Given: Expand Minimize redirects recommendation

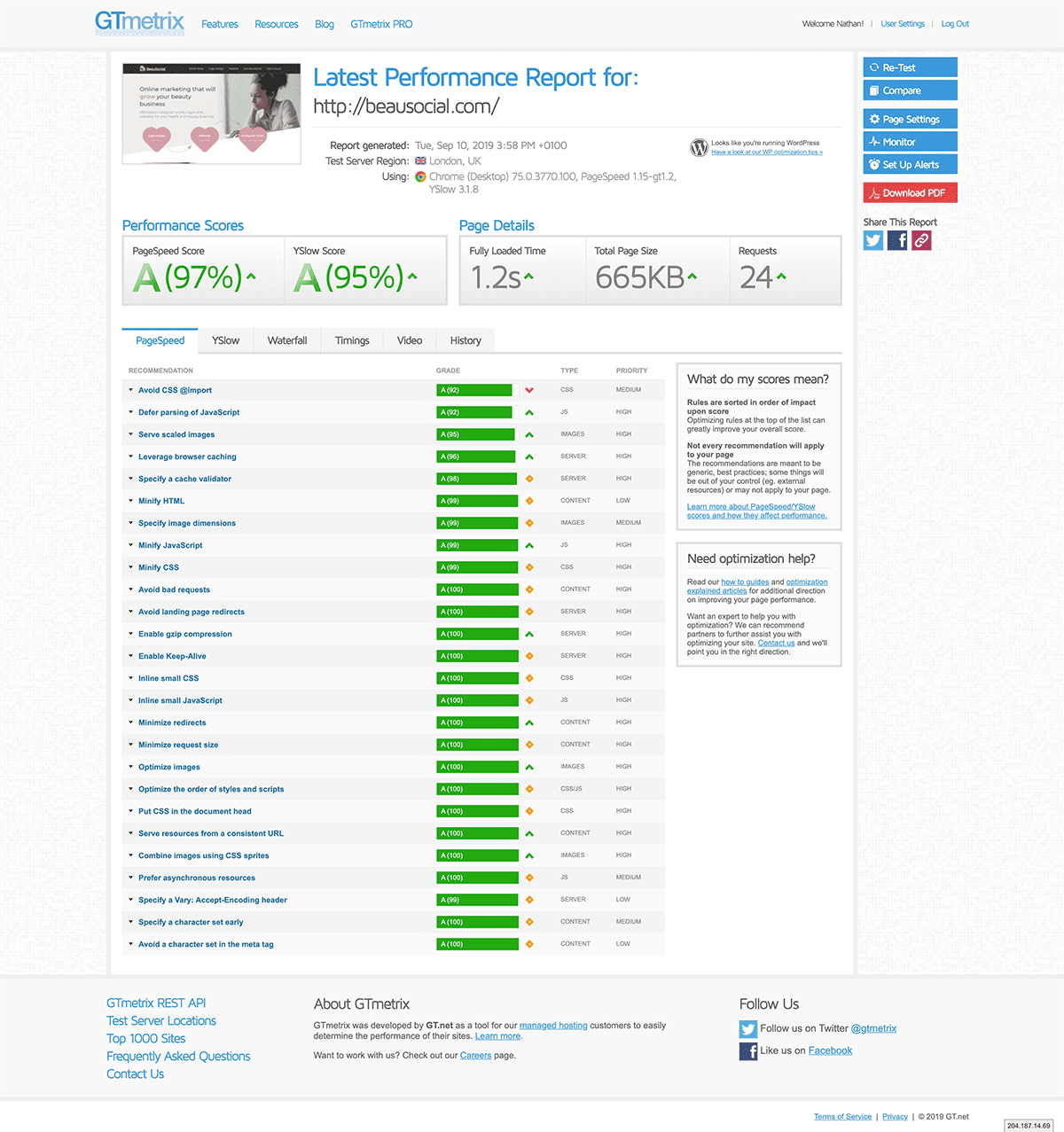Looking at the screenshot, I should click(x=172, y=722).
